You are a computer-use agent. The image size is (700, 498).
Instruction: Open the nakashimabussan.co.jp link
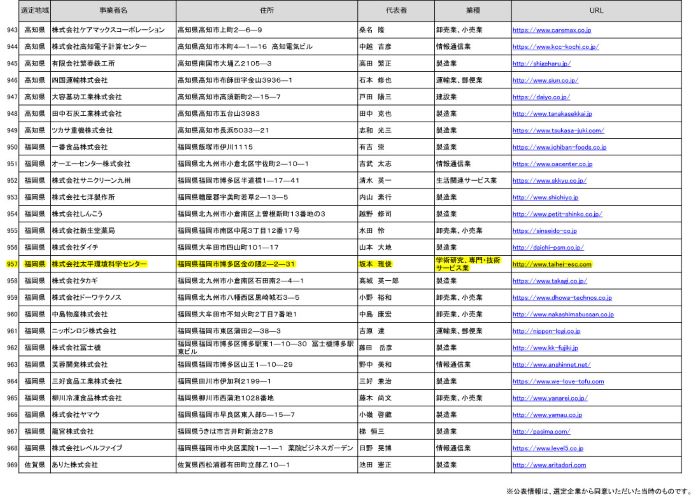pos(563,314)
